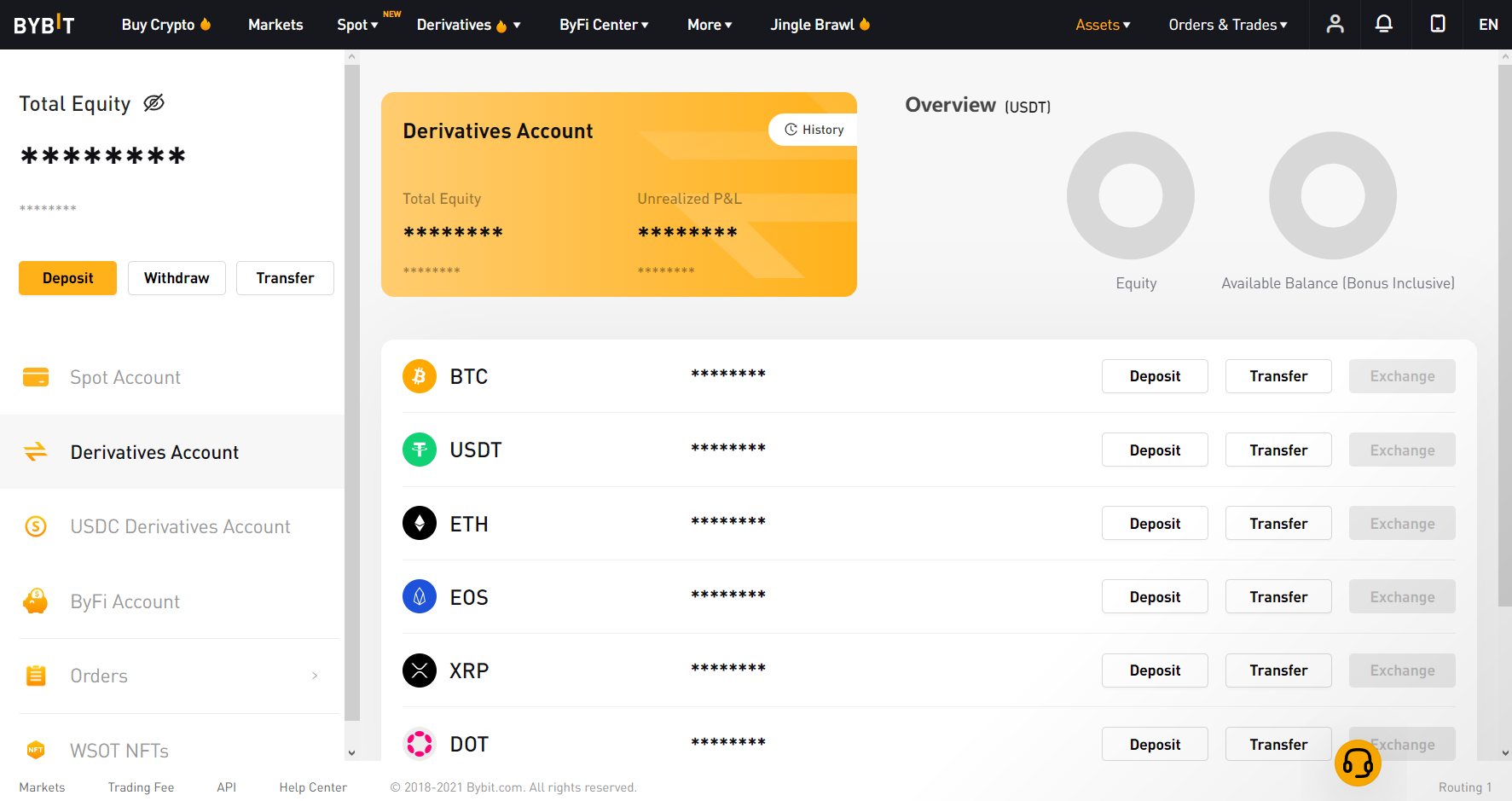Image resolution: width=1512 pixels, height=801 pixels.
Task: Click the DOT coin icon
Action: [420, 744]
